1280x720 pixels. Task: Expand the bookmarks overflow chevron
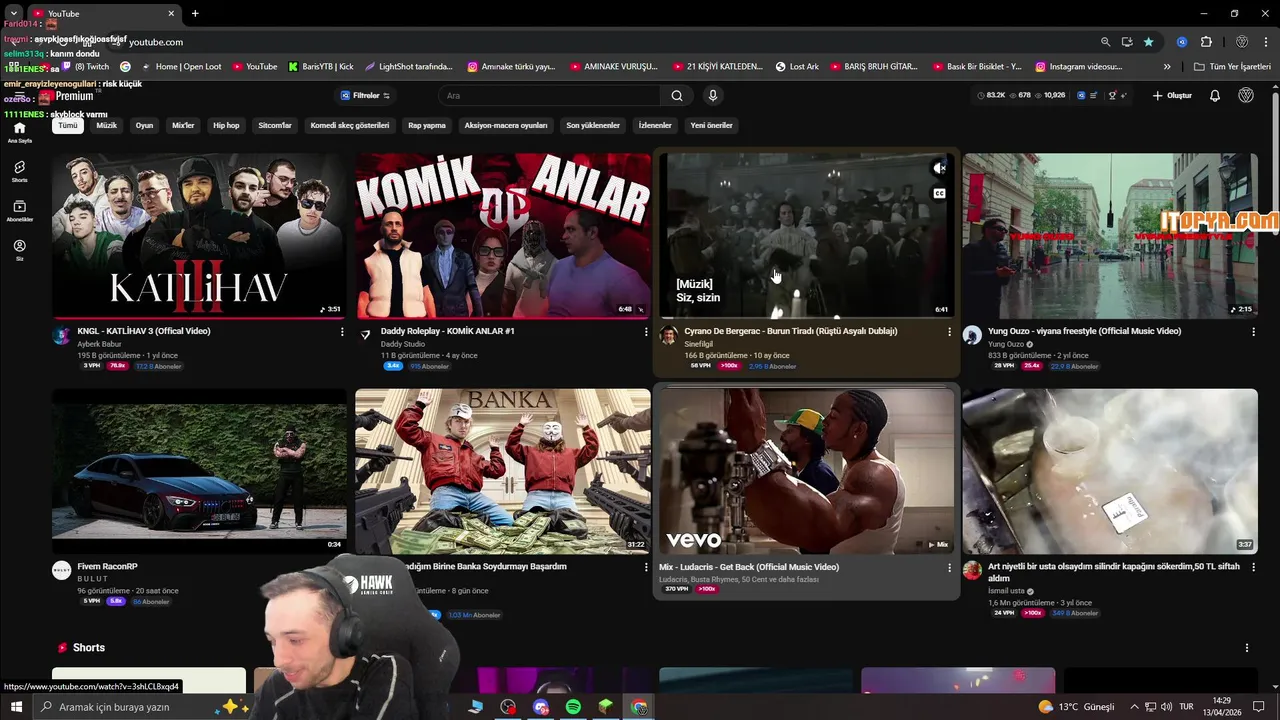pyautogui.click(x=1167, y=67)
